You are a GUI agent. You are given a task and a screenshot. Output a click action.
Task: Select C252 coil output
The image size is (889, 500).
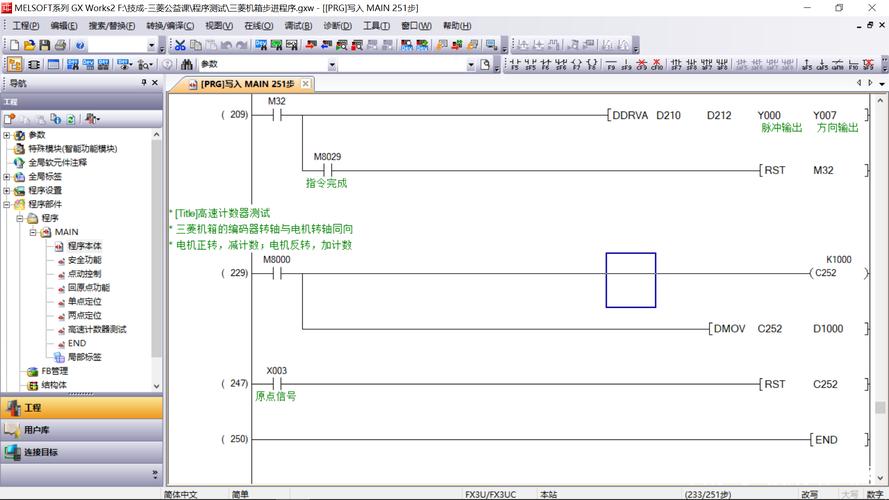pyautogui.click(x=826, y=273)
